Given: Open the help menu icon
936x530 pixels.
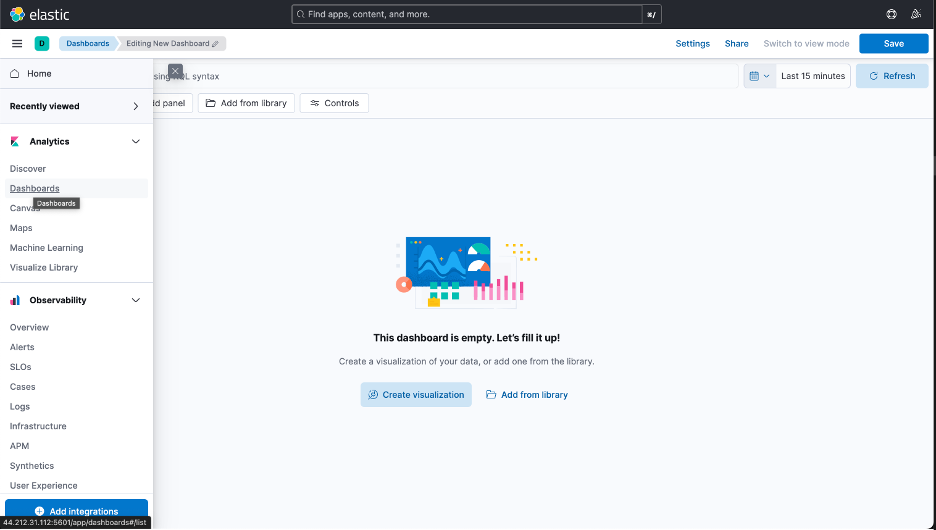Looking at the screenshot, I should click(x=891, y=14).
